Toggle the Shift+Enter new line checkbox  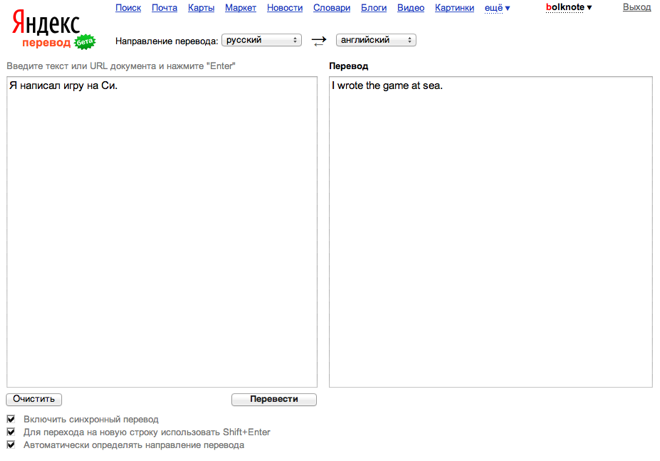pos(11,432)
